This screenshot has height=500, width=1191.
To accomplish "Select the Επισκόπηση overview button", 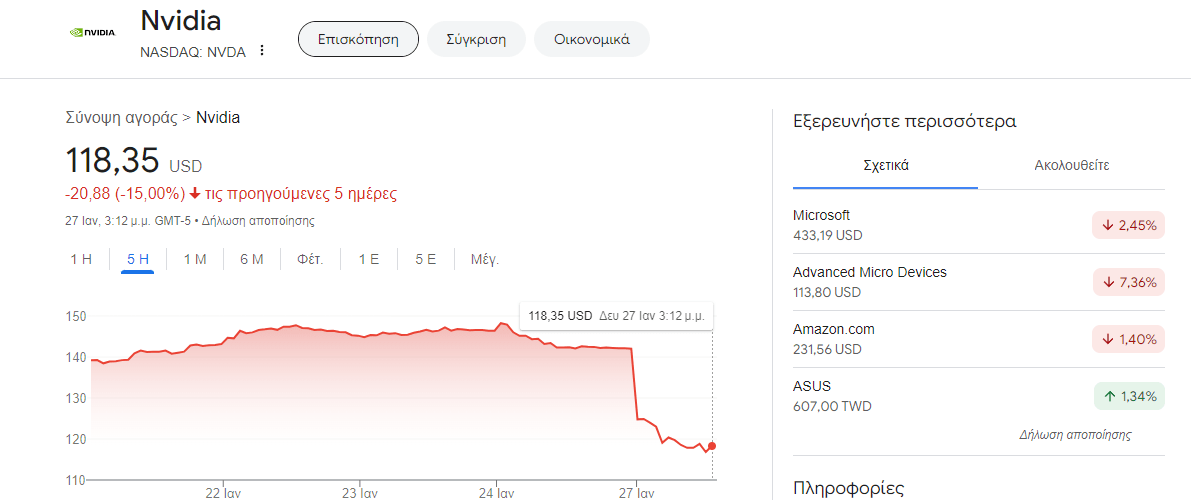I will 358,40.
